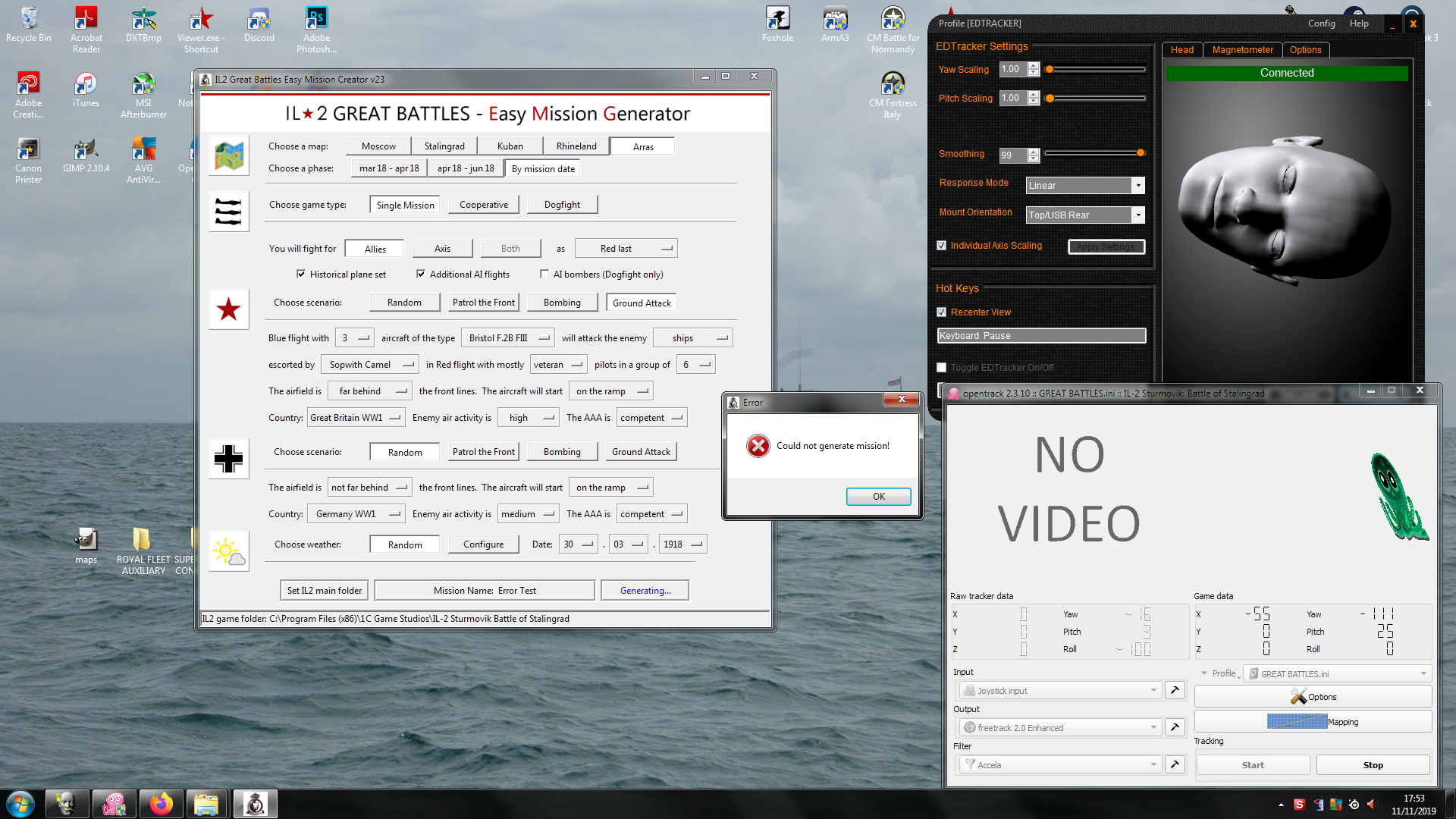The width and height of the screenshot is (1456, 819).
Task: Click the aircraft game type icon
Action: (x=228, y=212)
